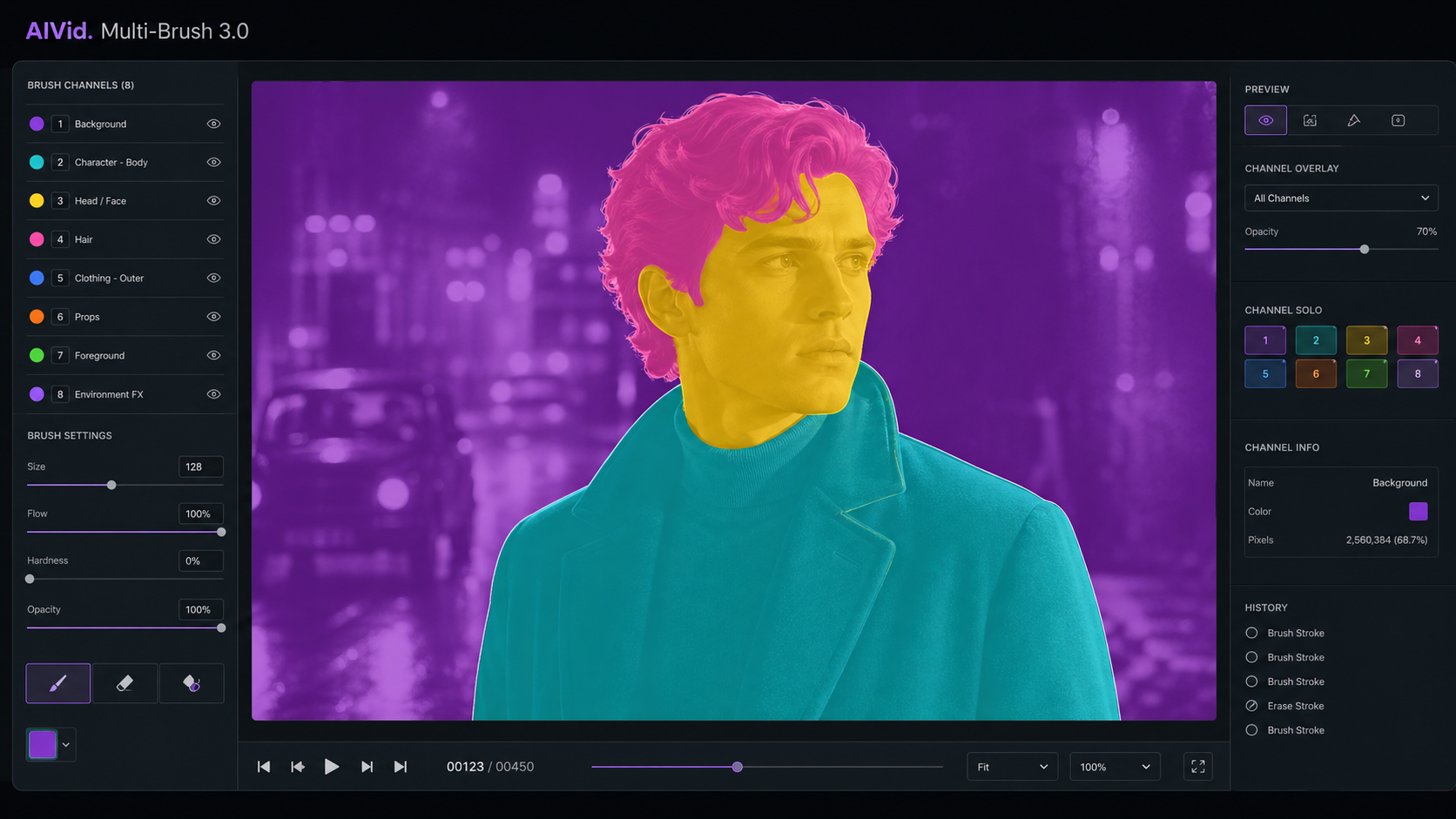Hide the Hair channel

coord(213,239)
